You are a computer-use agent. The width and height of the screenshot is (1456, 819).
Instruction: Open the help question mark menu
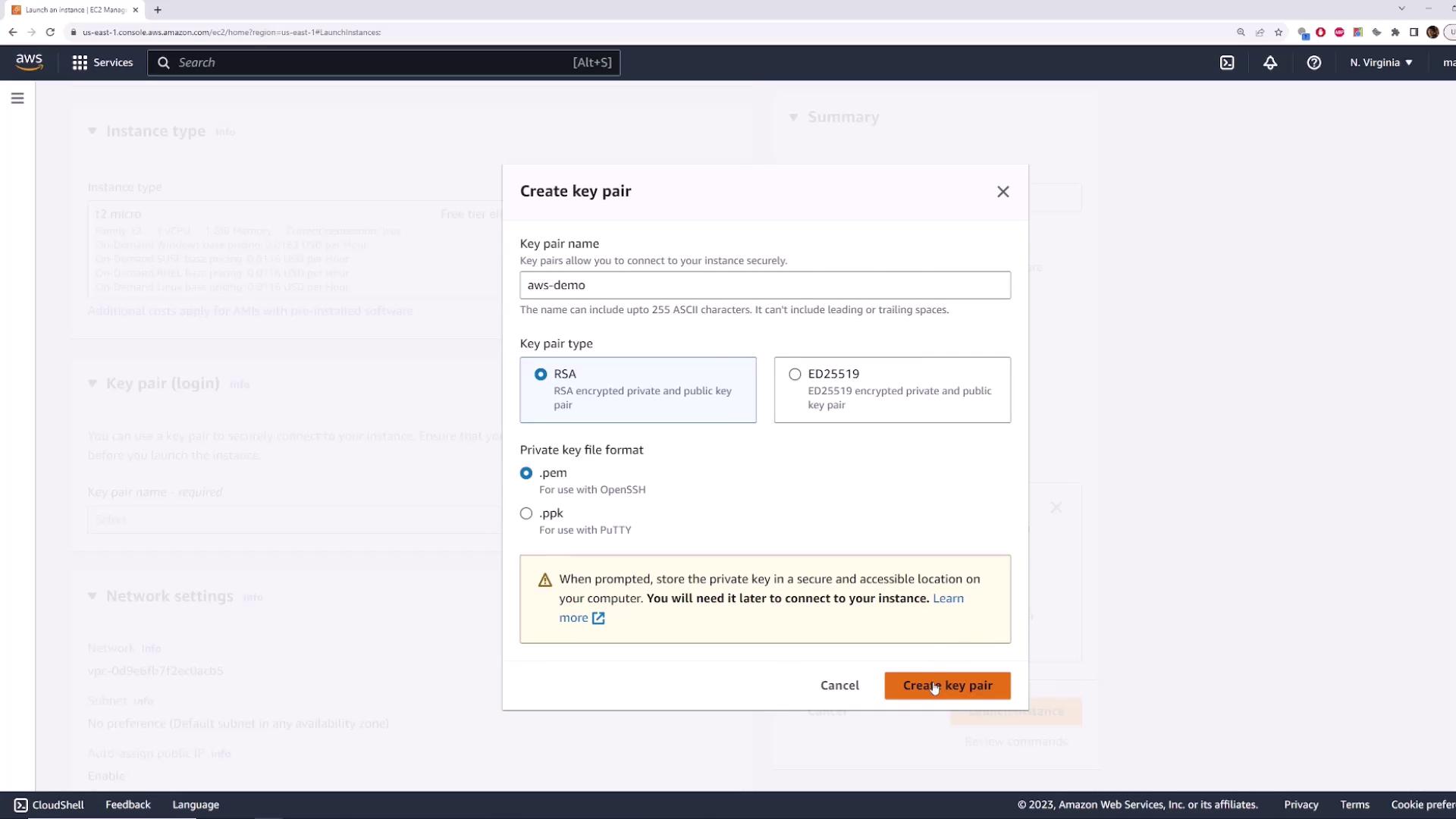[x=1314, y=63]
